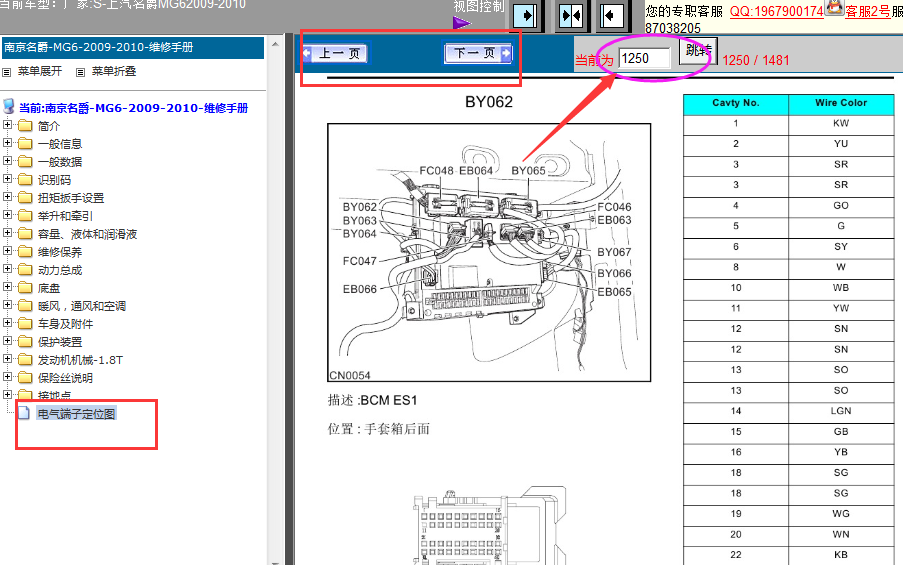Click the BY062 page heading
The width and height of the screenshot is (903, 565).
pyautogui.click(x=489, y=102)
